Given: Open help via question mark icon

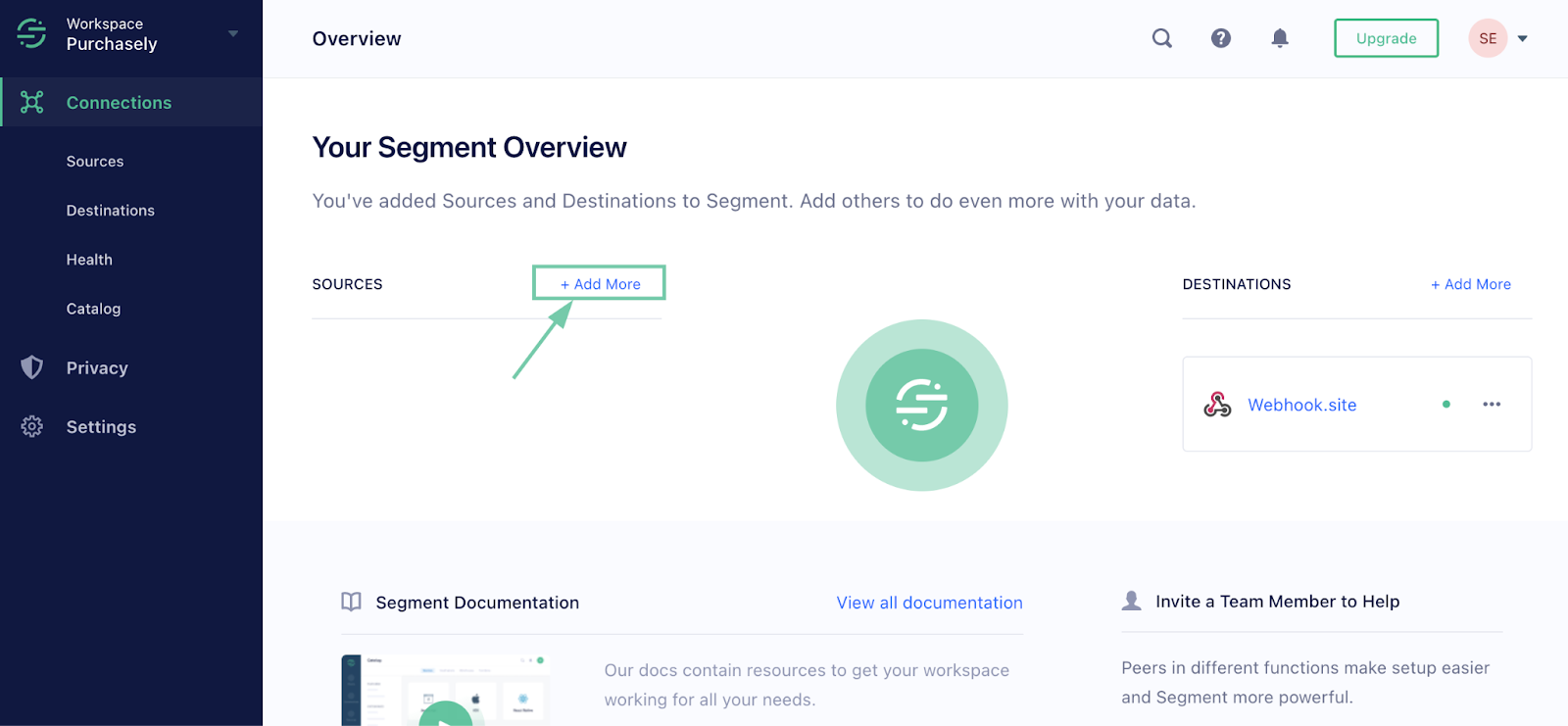Looking at the screenshot, I should [x=1221, y=38].
